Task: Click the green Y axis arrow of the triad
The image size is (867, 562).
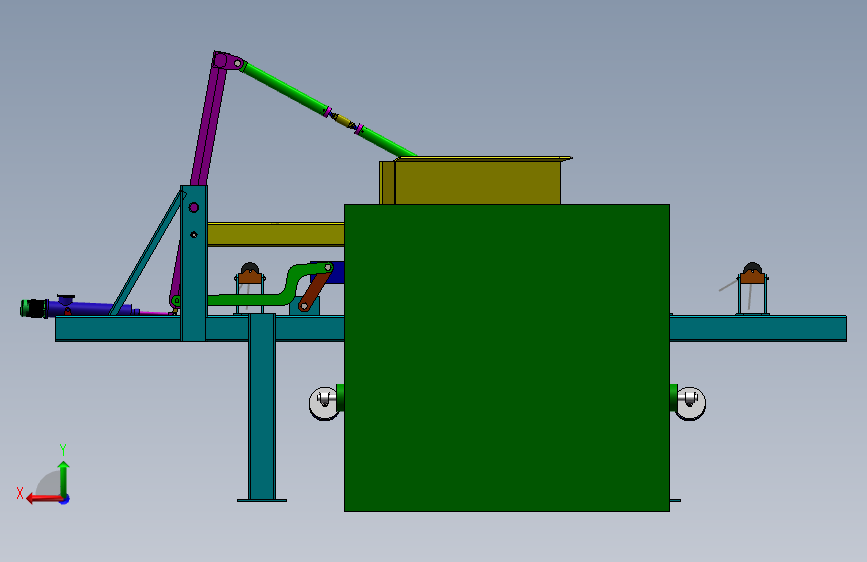Action: pos(64,477)
